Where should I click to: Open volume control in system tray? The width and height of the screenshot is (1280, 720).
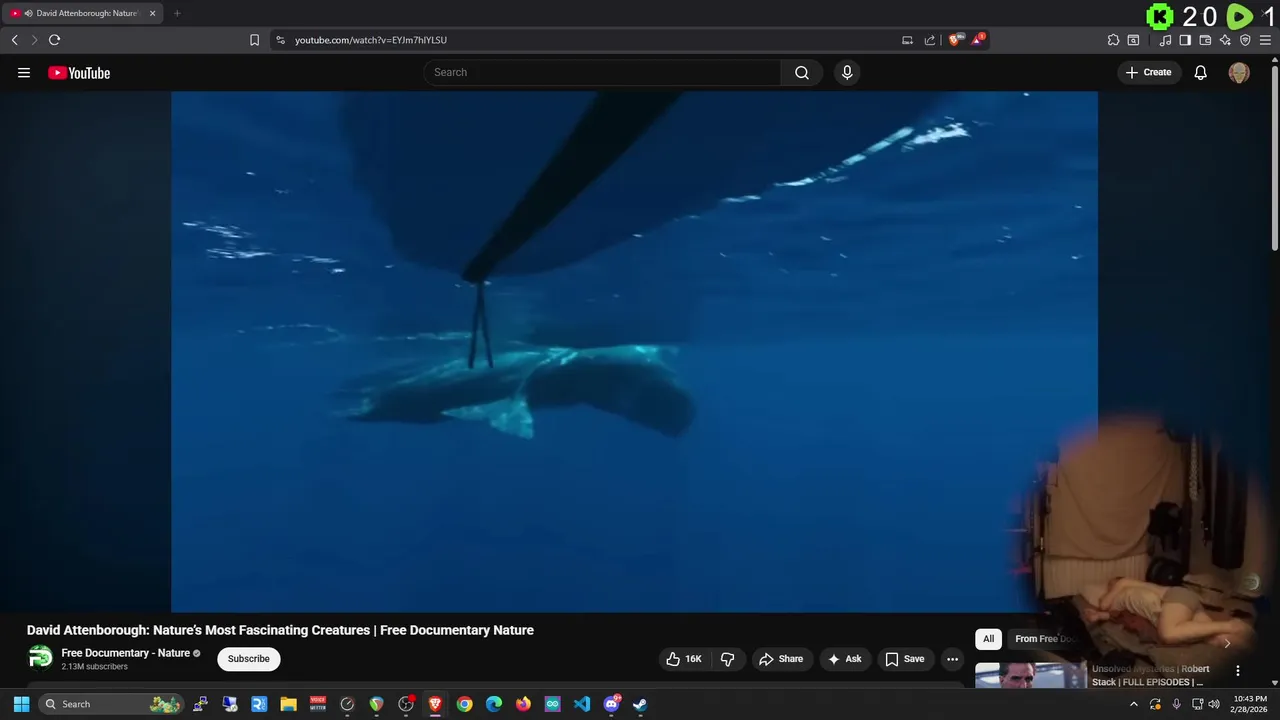[x=1214, y=704]
